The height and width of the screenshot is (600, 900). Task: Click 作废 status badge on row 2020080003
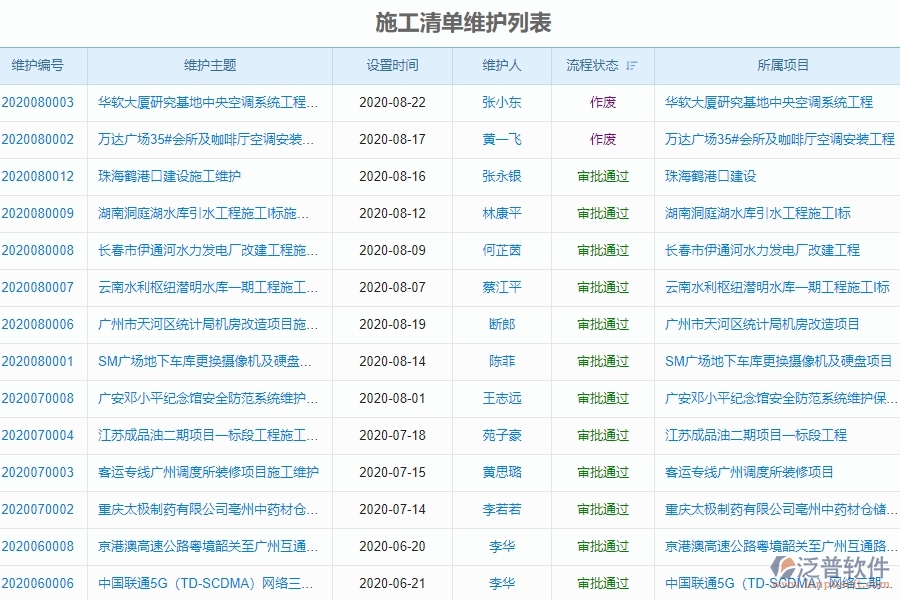603,102
